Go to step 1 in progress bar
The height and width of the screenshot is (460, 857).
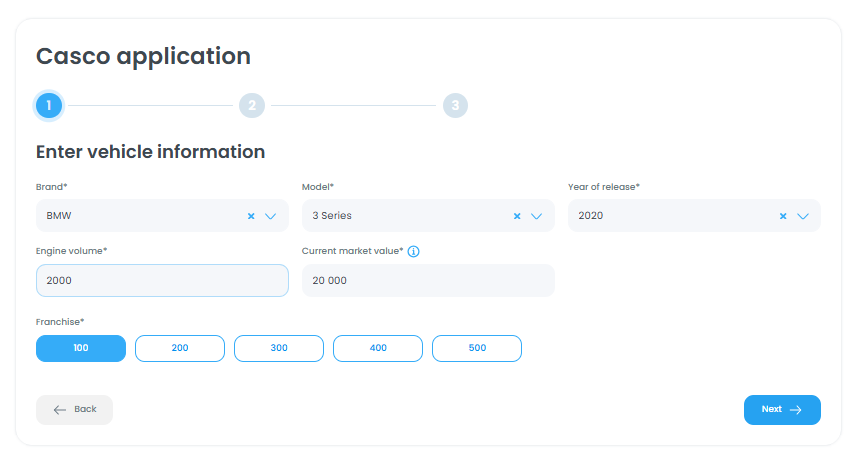click(48, 105)
